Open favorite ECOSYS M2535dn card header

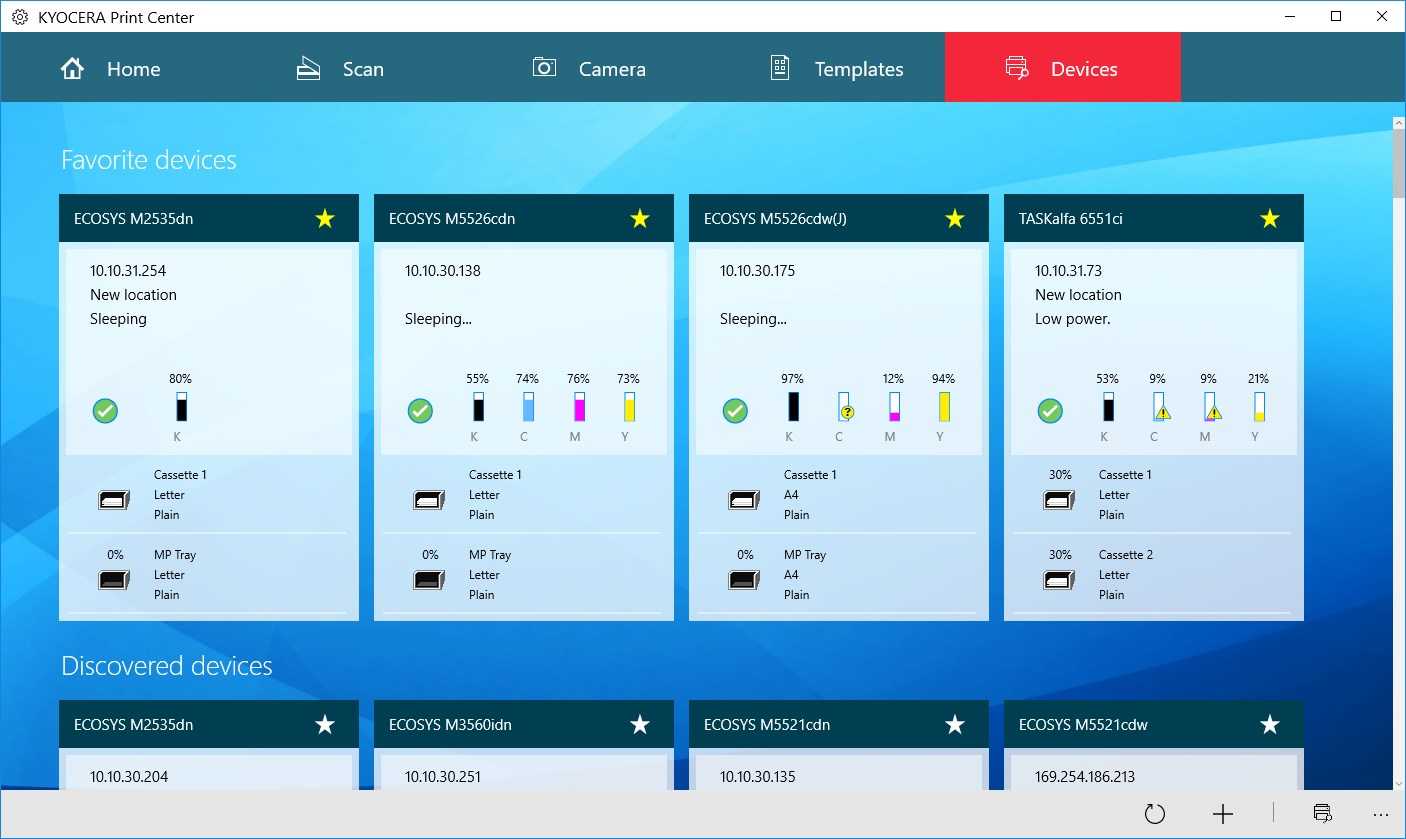[x=209, y=218]
